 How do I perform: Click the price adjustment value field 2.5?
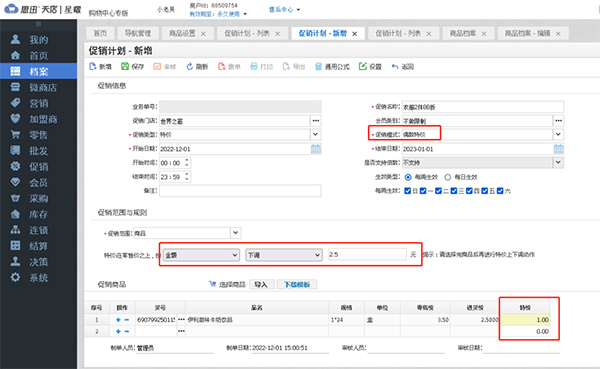(367, 255)
